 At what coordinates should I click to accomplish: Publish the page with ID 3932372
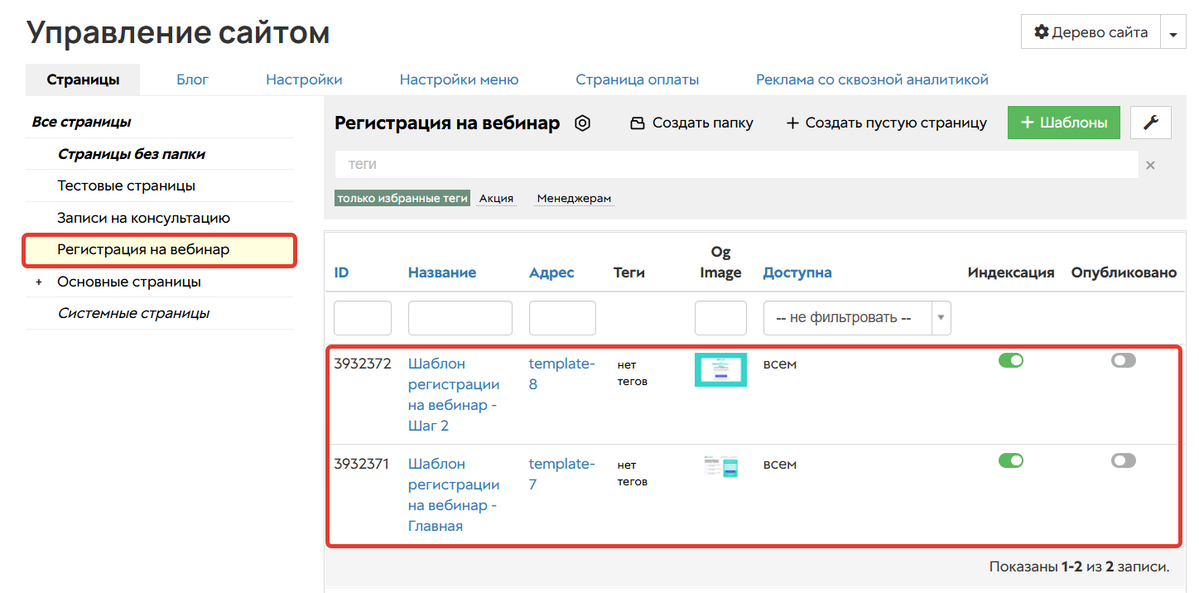pos(1123,361)
